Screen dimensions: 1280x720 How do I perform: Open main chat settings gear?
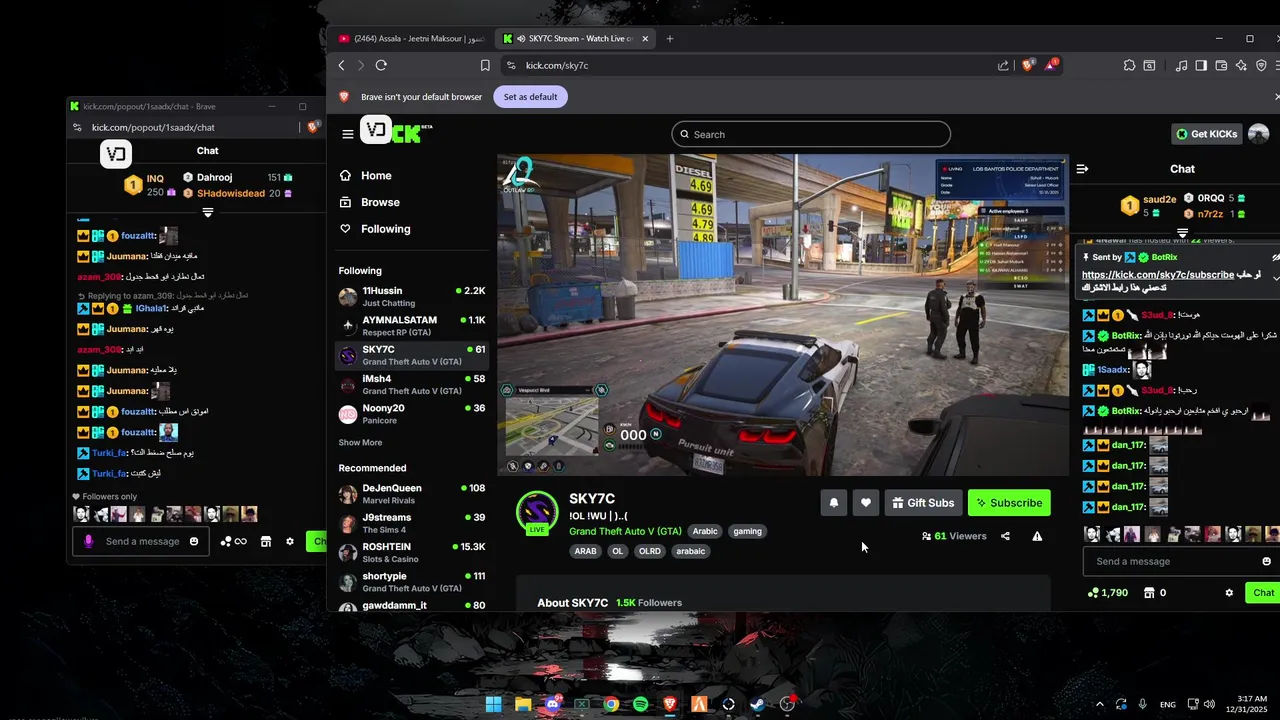(x=1229, y=593)
